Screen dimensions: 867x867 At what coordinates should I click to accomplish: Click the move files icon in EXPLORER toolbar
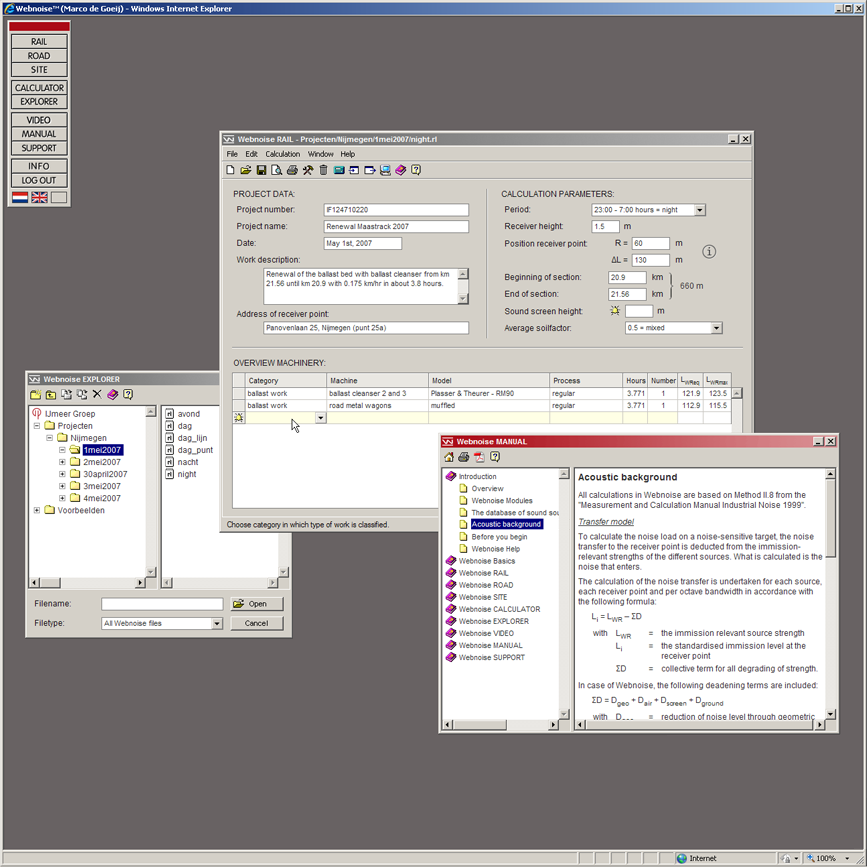82,394
